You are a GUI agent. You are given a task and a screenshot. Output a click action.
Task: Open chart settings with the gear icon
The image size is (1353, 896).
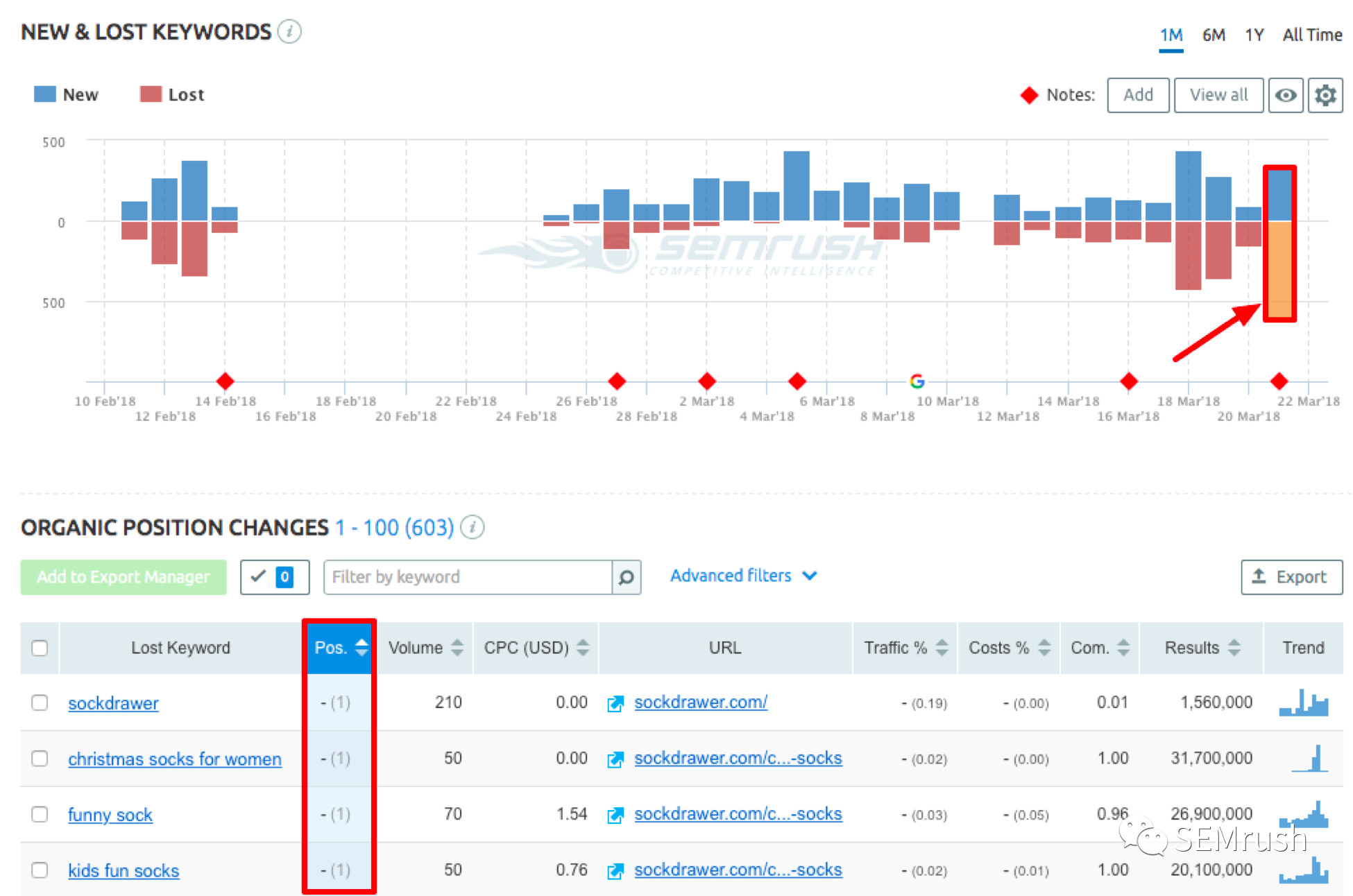pyautogui.click(x=1325, y=95)
